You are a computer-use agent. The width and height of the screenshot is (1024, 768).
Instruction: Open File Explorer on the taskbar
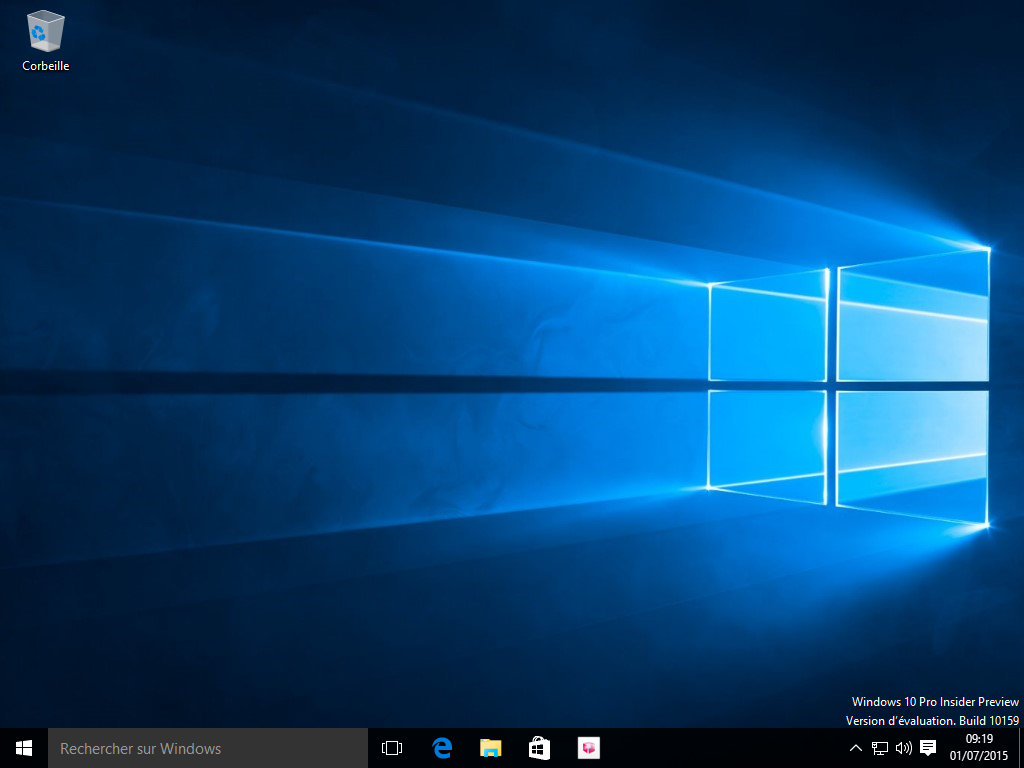(489, 747)
